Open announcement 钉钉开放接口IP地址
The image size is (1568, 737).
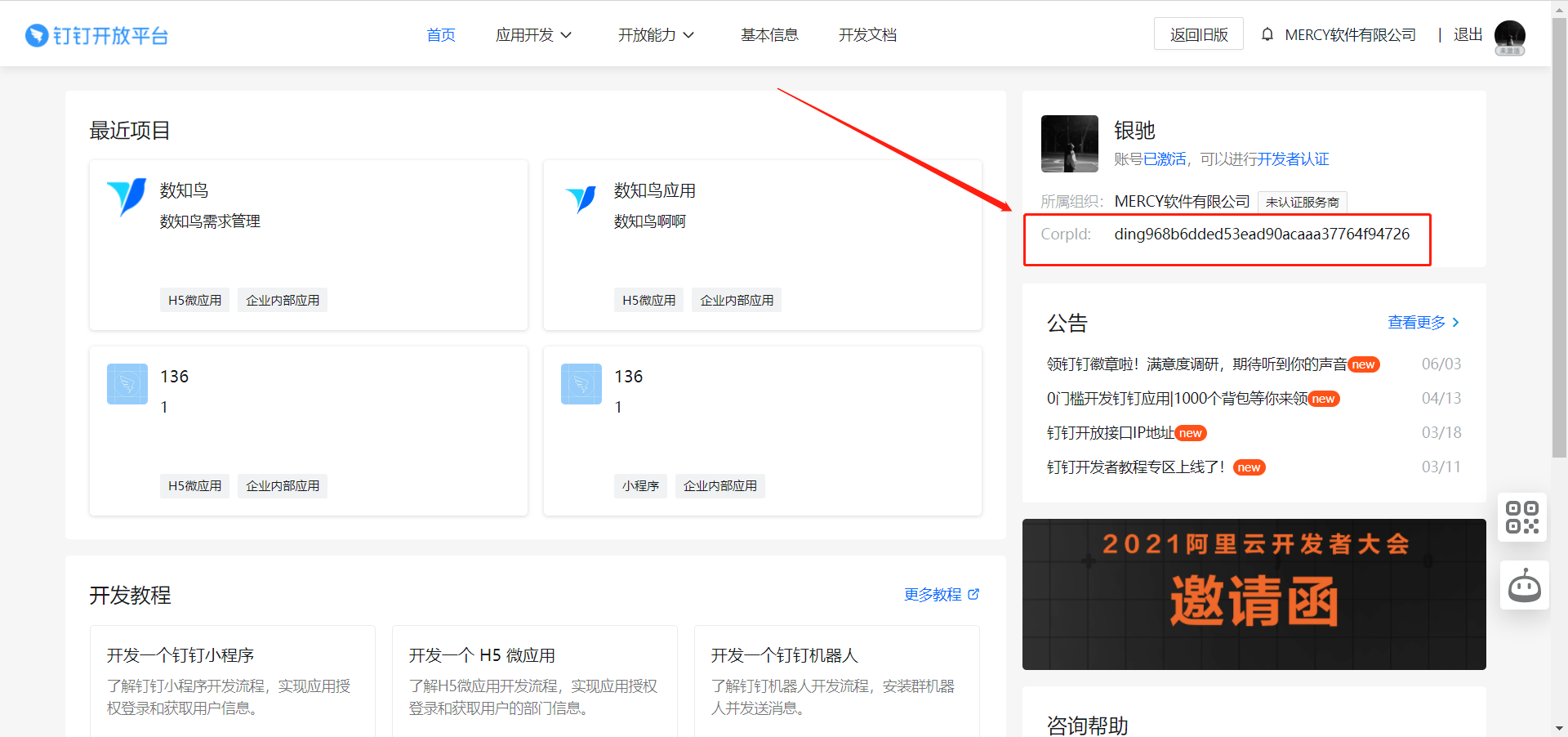1111,433
